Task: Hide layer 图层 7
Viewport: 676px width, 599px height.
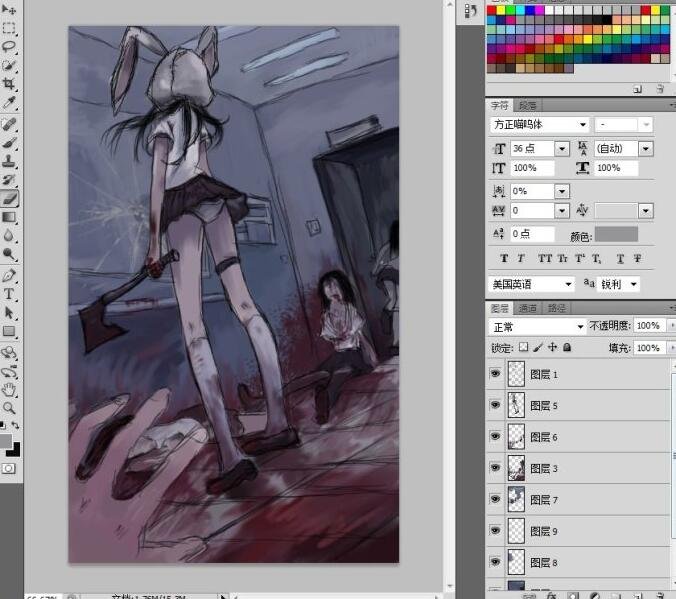Action: pos(495,499)
